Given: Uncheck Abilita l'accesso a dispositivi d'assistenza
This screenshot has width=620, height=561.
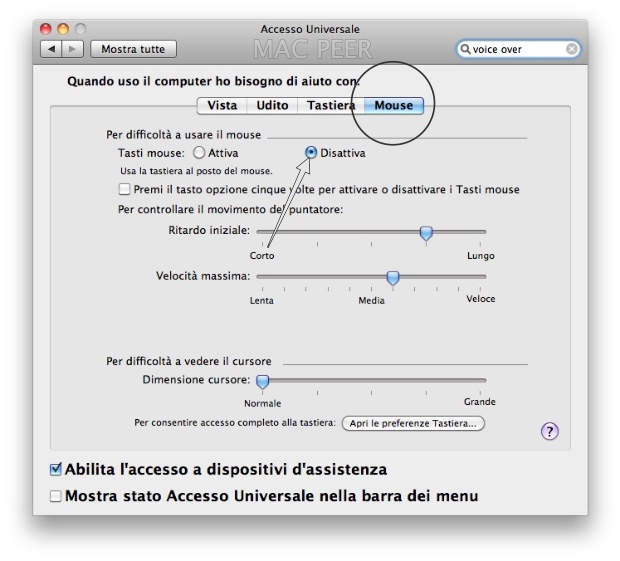Looking at the screenshot, I should (x=56, y=469).
